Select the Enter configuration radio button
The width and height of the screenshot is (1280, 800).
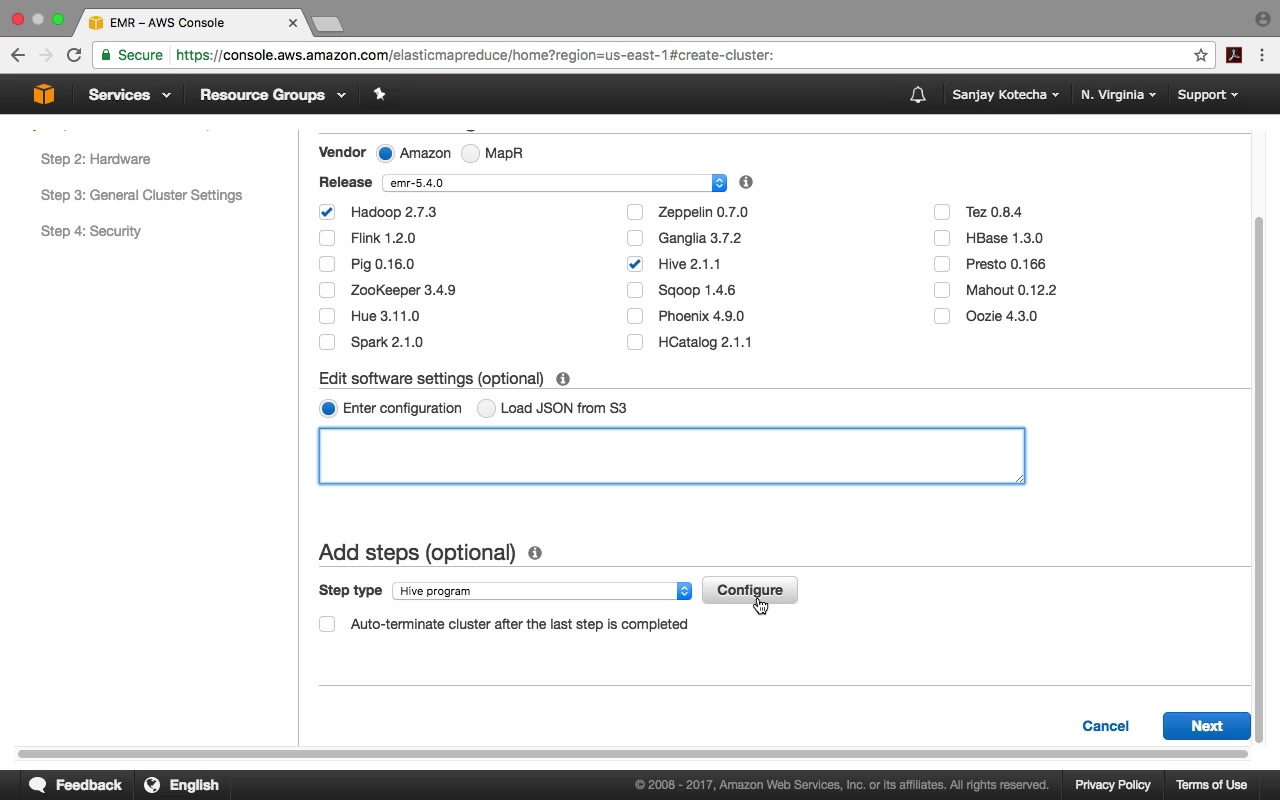coord(328,408)
